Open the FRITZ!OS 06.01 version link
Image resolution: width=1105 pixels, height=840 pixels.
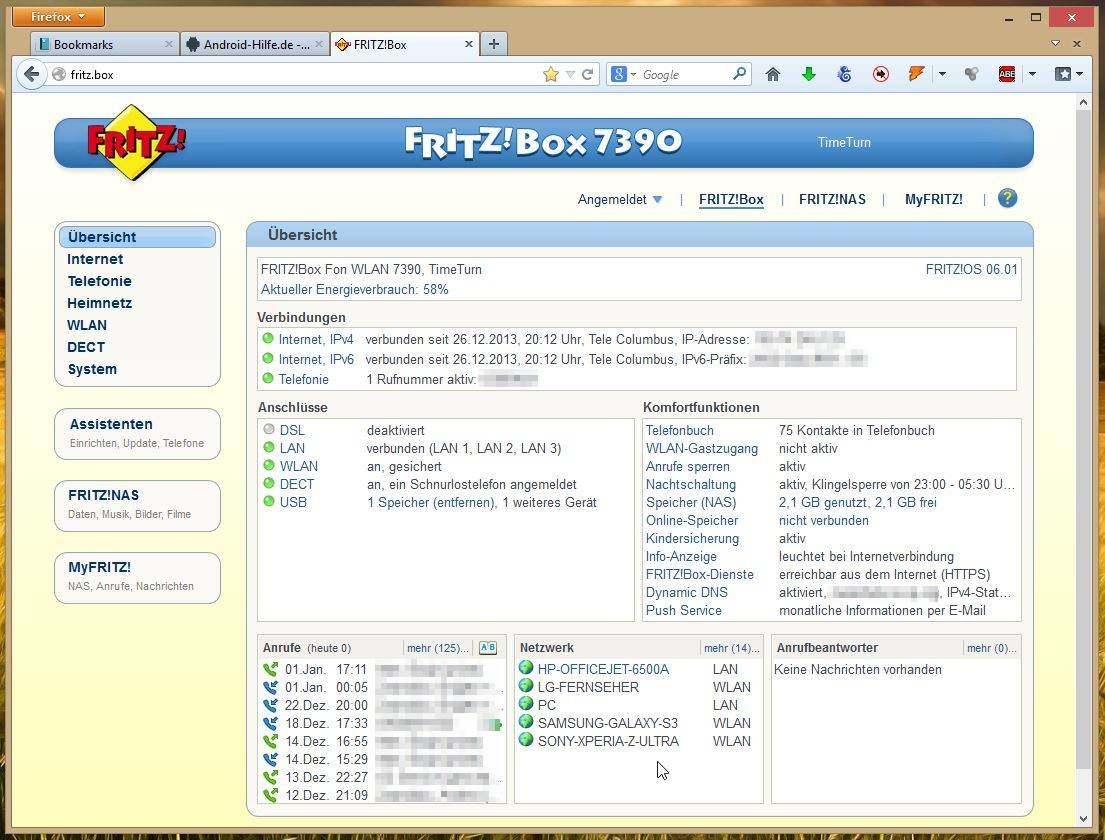[972, 269]
